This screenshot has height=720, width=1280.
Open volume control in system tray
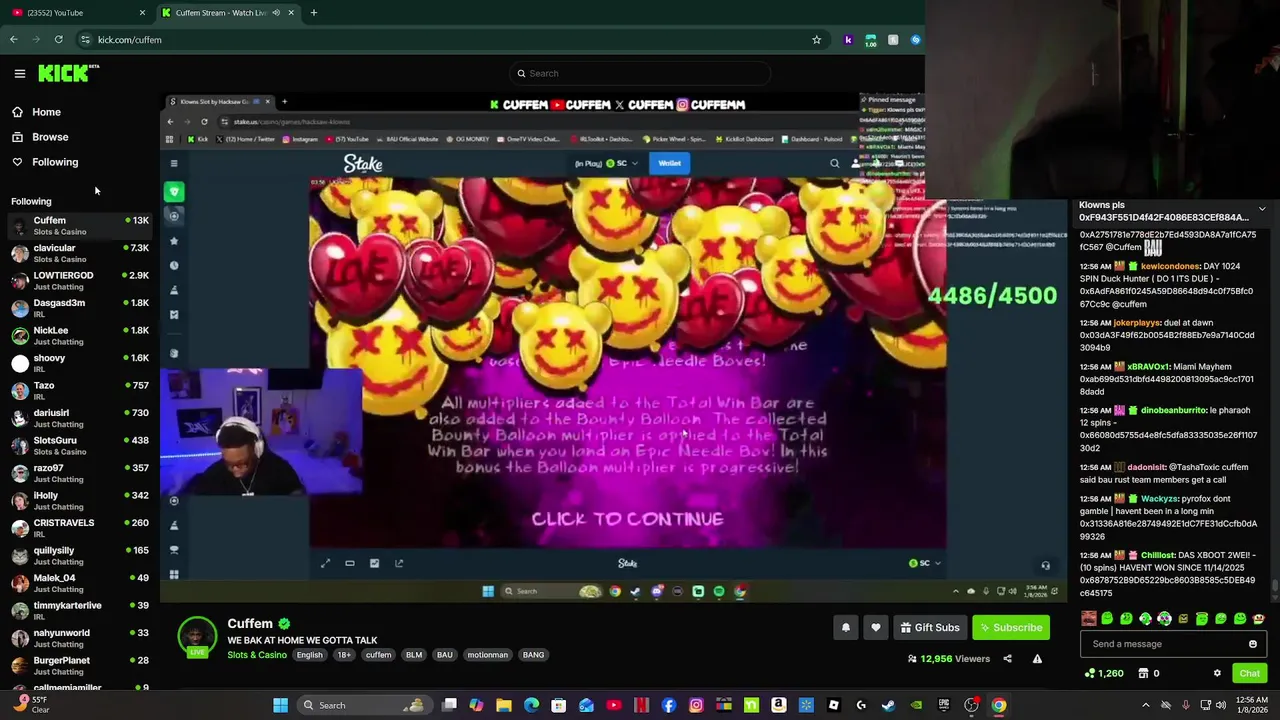[x=1222, y=705]
